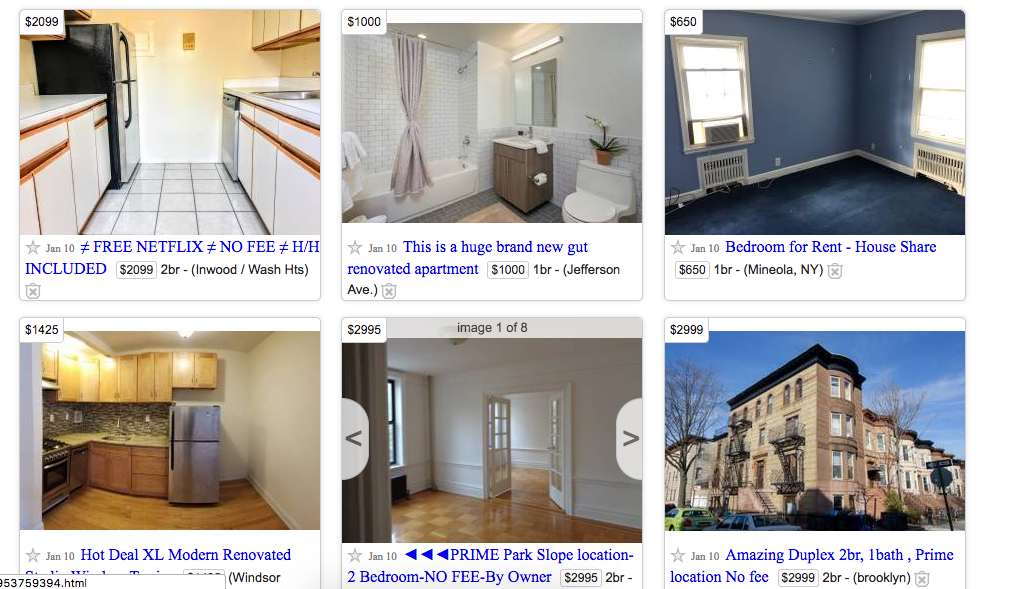The width and height of the screenshot is (1024, 589).
Task: Open the $1425 kitchen listing photo
Action: [170, 430]
